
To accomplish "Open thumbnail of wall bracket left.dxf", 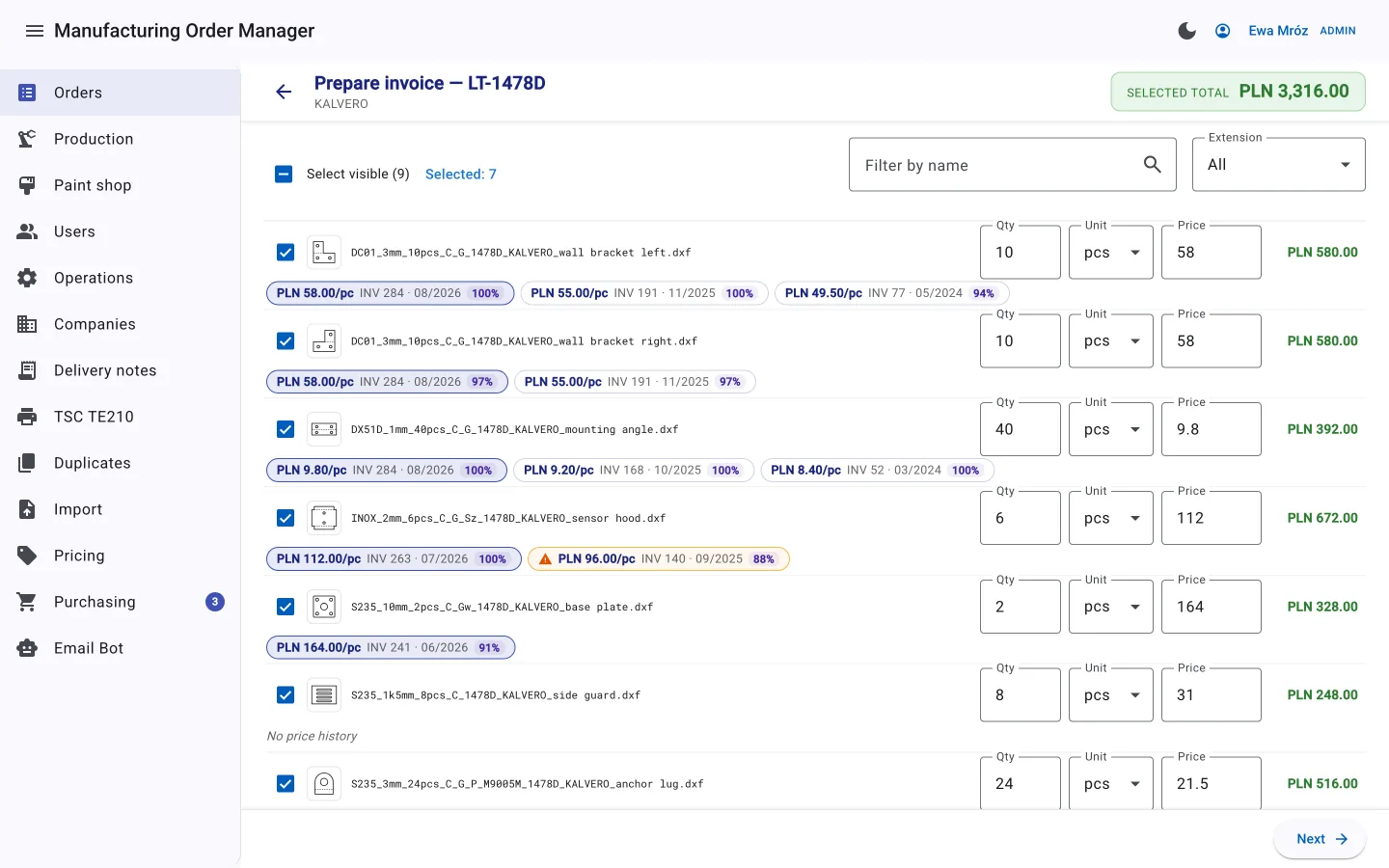I will (x=324, y=253).
